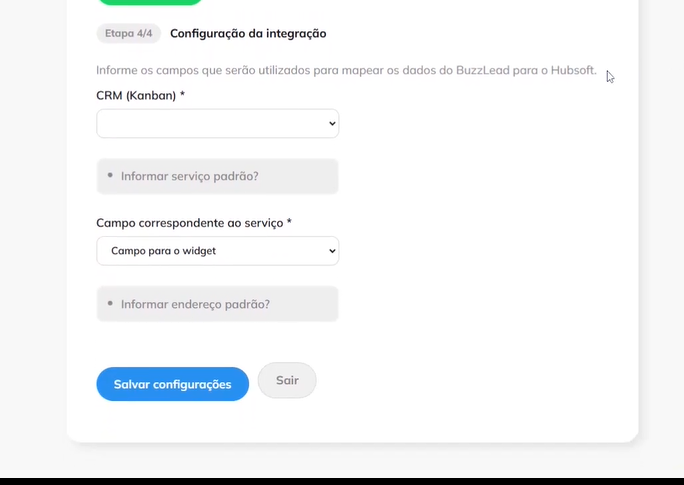
Task: Exit using the Sair button
Action: (x=287, y=380)
